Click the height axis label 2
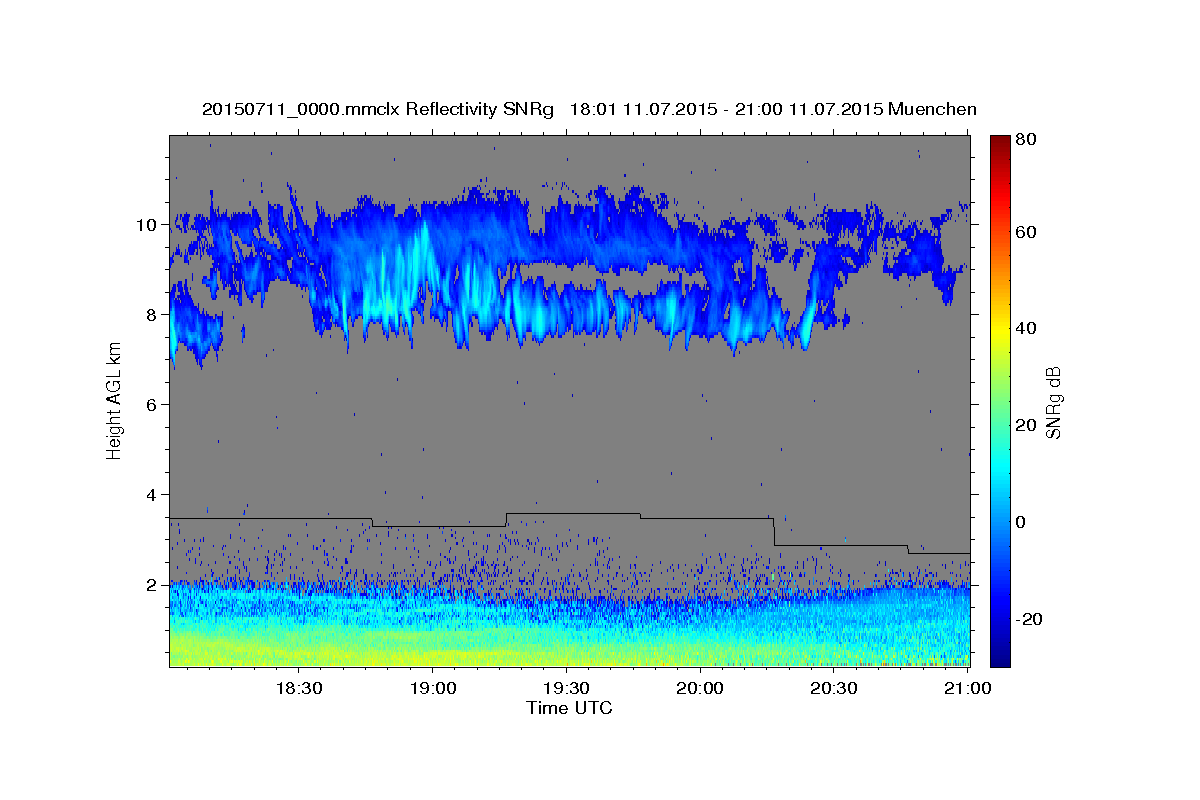The height and width of the screenshot is (800, 1200). [x=154, y=585]
